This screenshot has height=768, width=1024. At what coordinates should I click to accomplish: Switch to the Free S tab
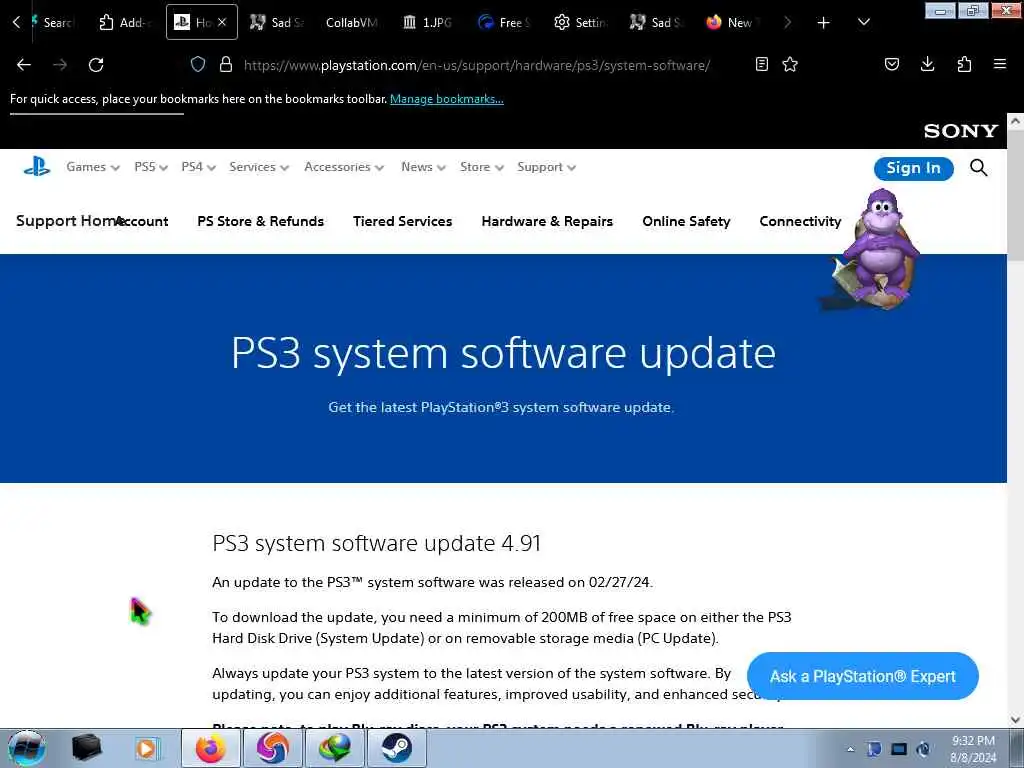pyautogui.click(x=503, y=22)
